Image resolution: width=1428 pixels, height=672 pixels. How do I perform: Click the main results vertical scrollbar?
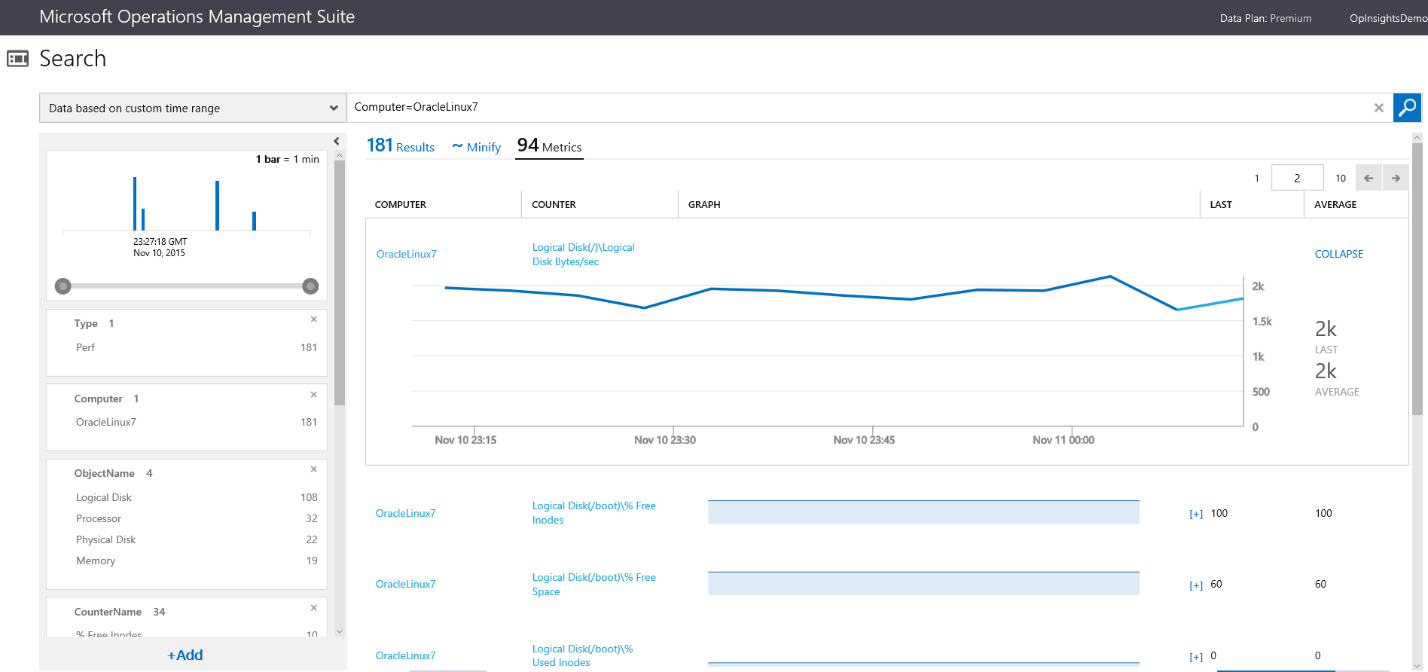click(x=1416, y=279)
